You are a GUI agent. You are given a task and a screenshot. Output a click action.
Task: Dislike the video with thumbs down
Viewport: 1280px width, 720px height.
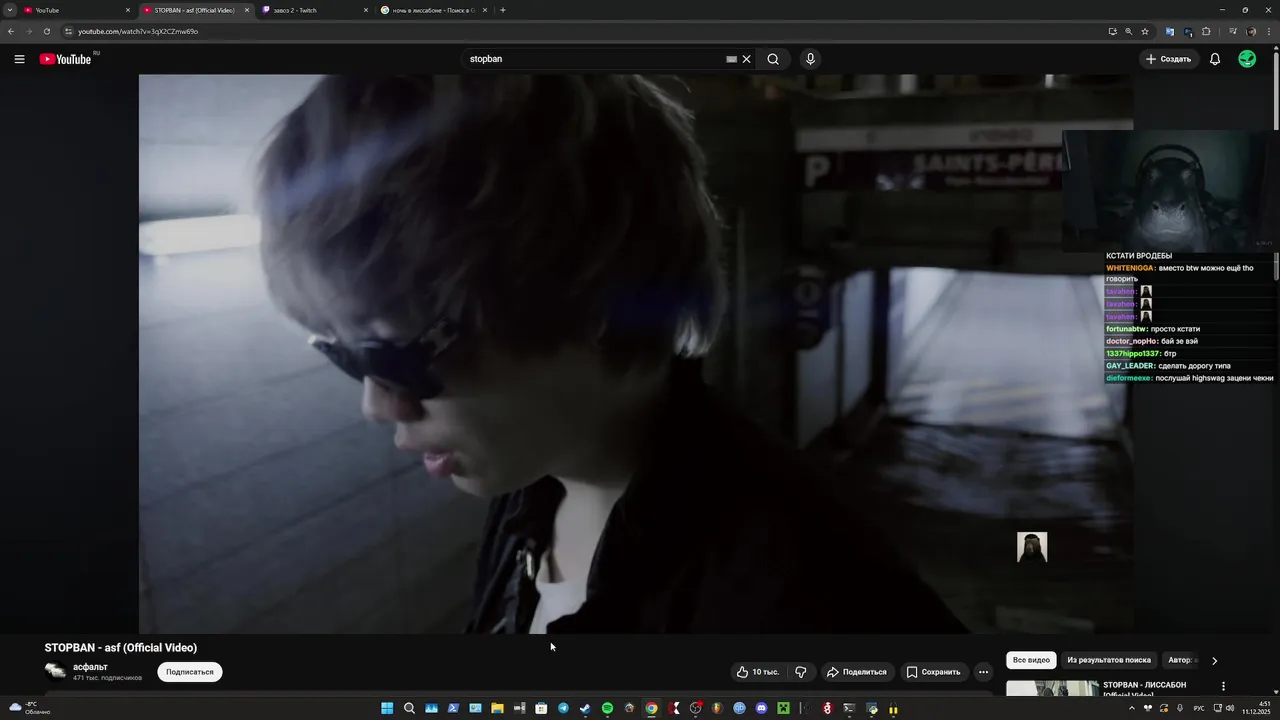[x=800, y=672]
